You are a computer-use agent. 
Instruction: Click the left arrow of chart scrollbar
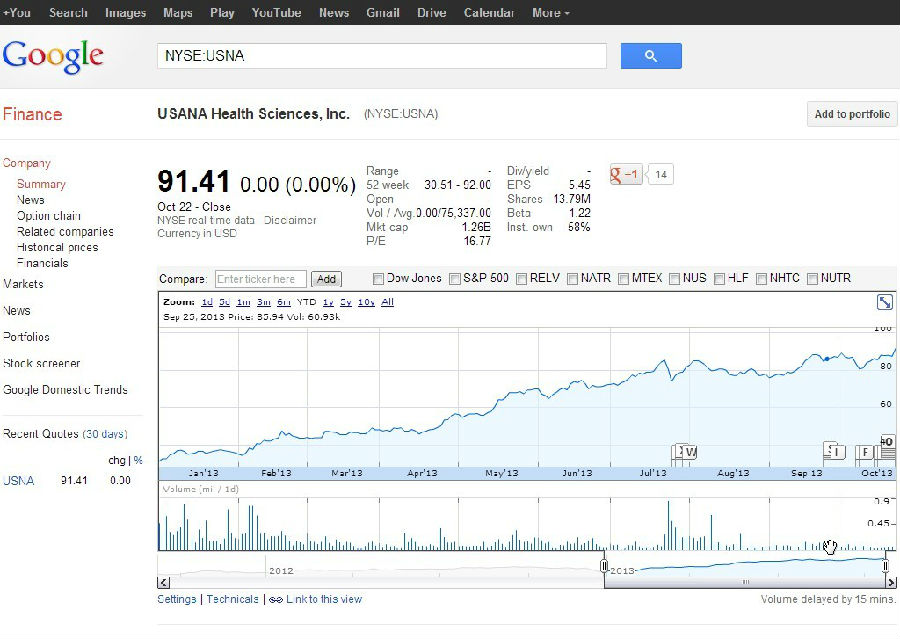pos(164,583)
